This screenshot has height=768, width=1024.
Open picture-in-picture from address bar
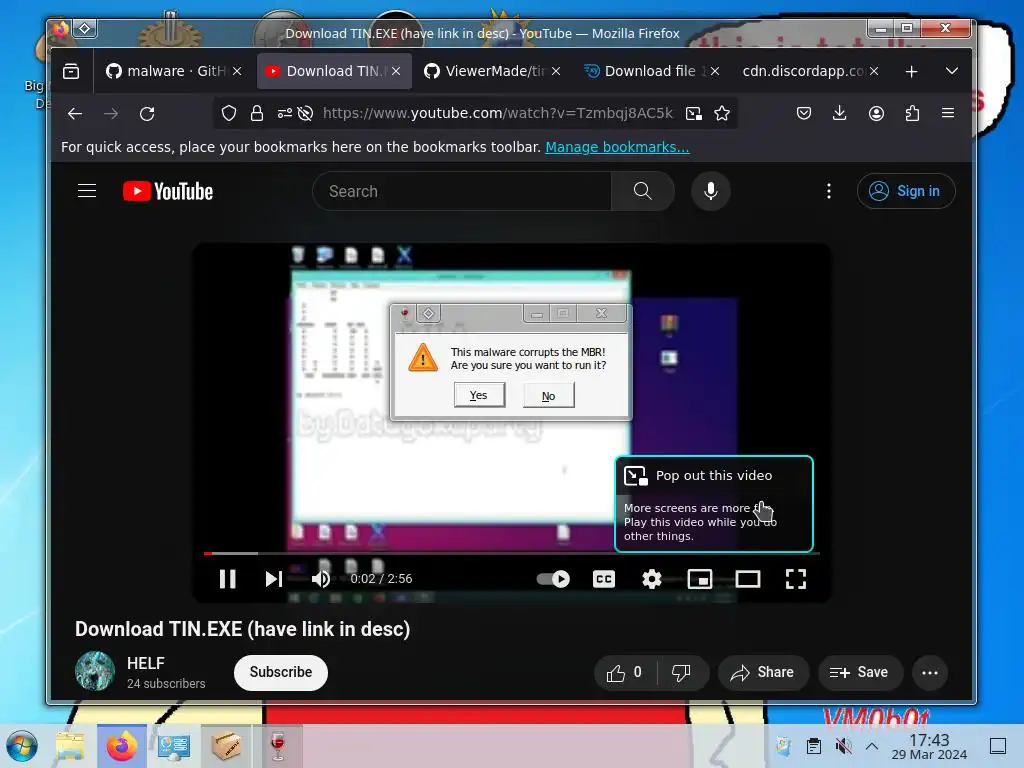(694, 114)
